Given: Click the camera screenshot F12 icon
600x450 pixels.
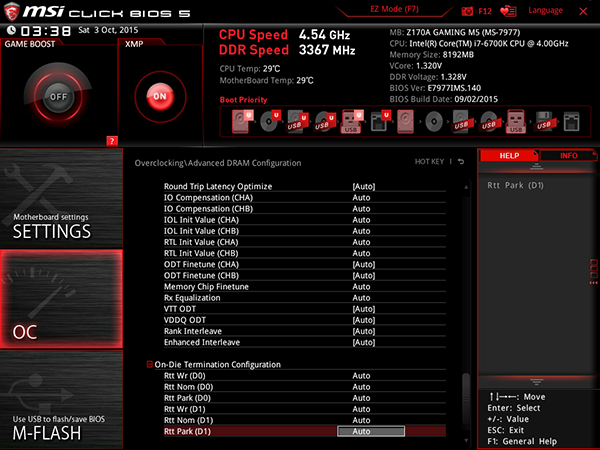Looking at the screenshot, I should pyautogui.click(x=467, y=11).
